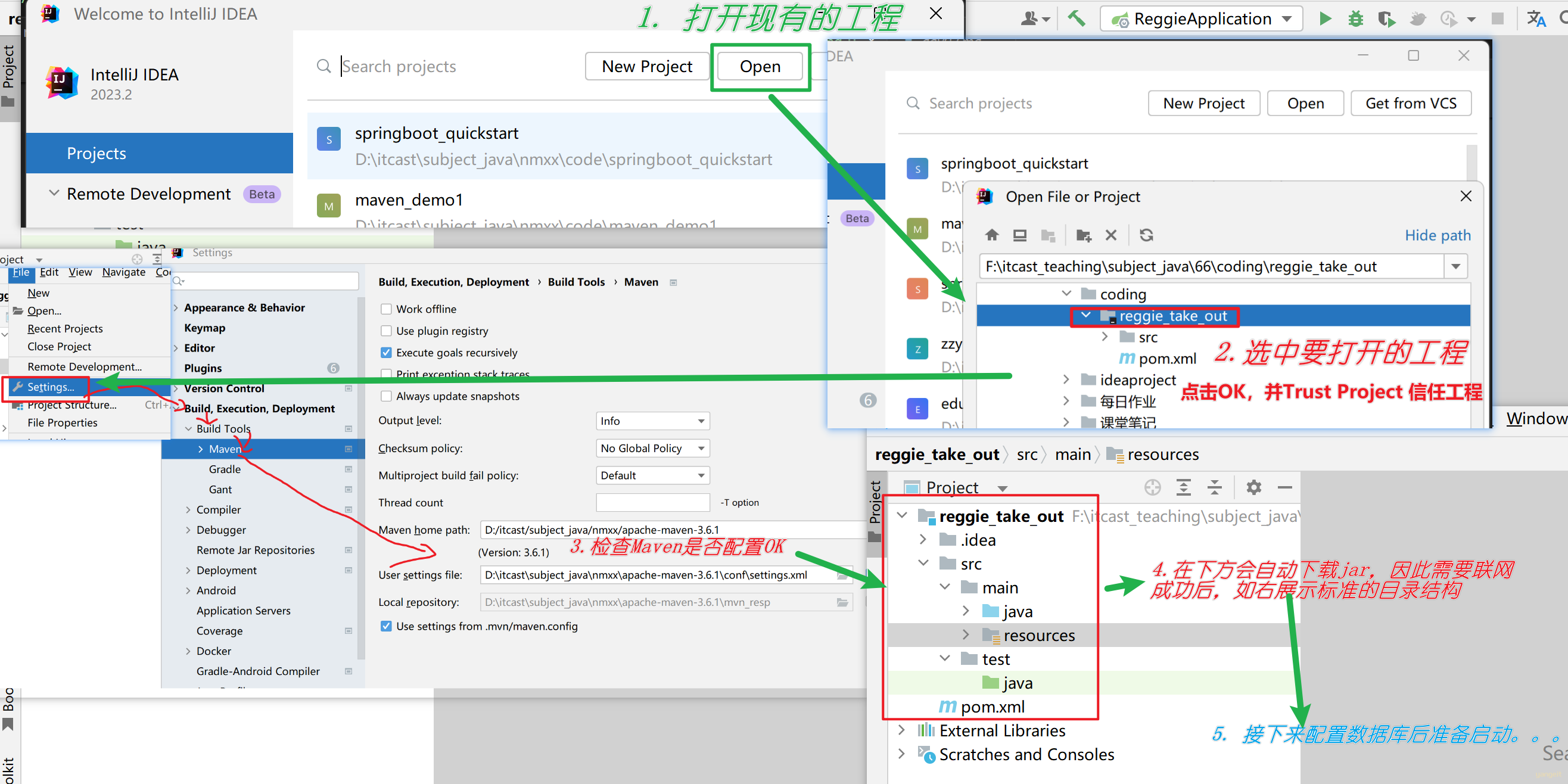The height and width of the screenshot is (784, 1568).
Task: Expand ideaproject folder in file chooser
Action: tap(1066, 380)
